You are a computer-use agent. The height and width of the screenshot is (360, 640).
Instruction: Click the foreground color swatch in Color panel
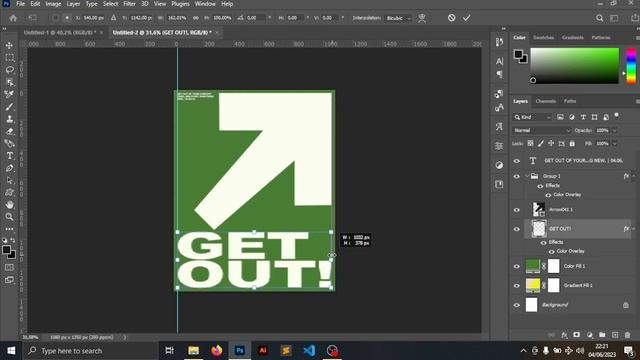tap(518, 54)
